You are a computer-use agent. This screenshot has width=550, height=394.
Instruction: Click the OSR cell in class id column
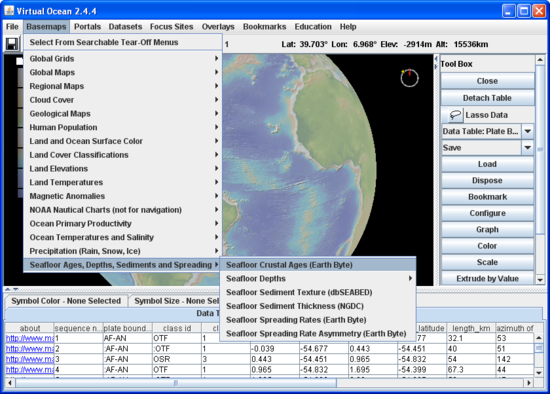tap(177, 359)
